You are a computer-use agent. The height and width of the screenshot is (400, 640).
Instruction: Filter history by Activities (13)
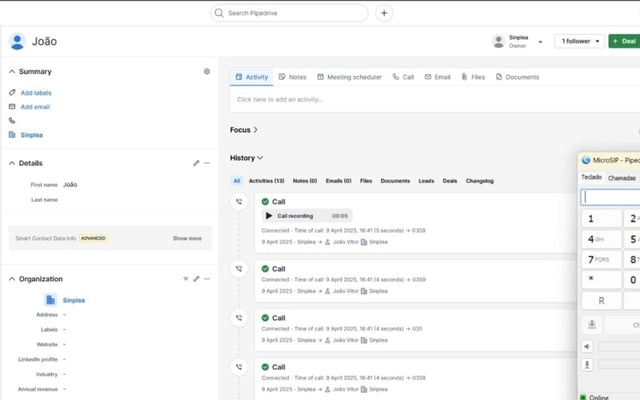[267, 181]
